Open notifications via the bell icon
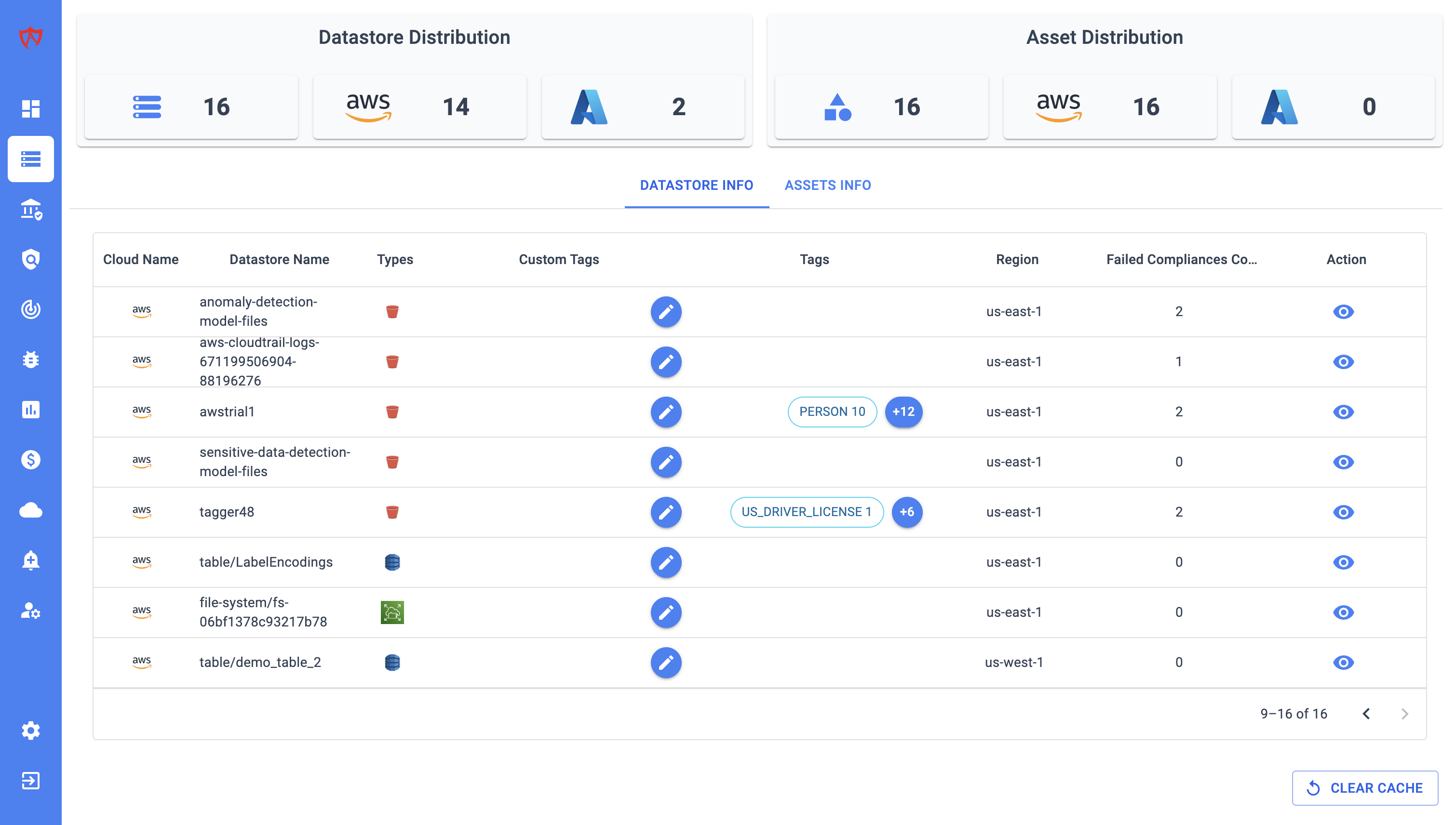The height and width of the screenshot is (825, 1456). click(x=31, y=560)
